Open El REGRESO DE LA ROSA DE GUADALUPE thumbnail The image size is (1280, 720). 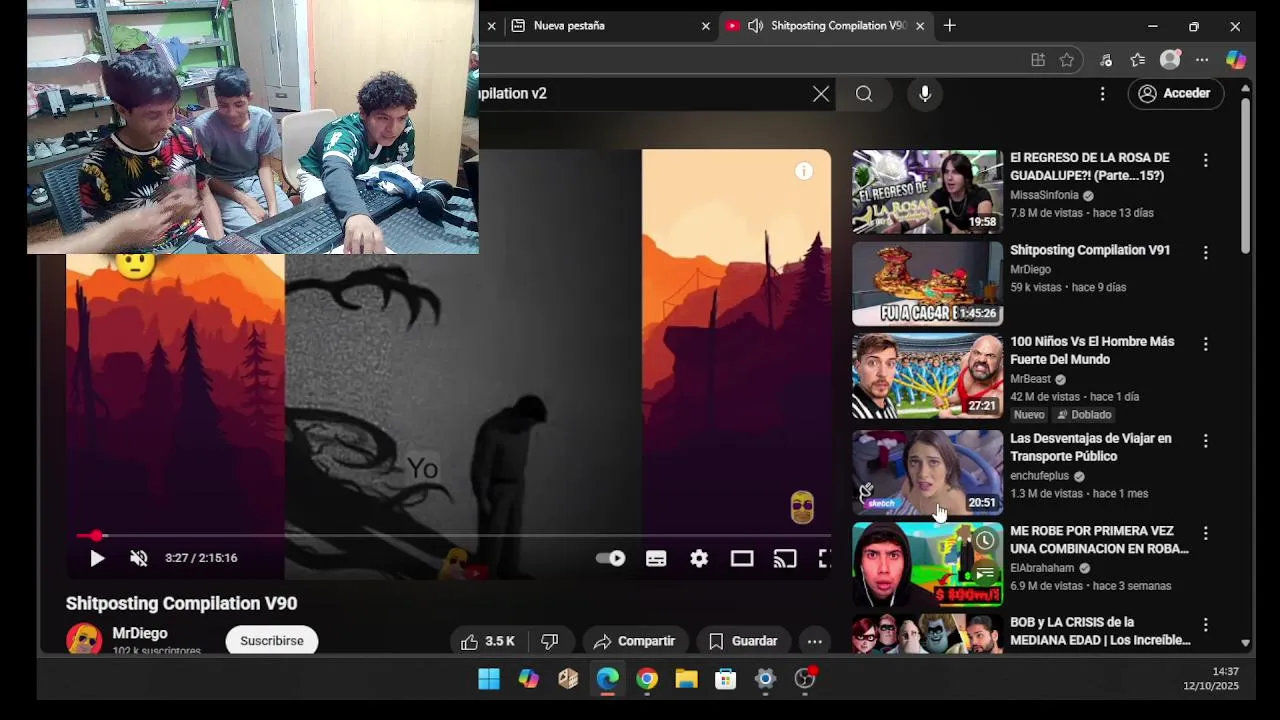(927, 192)
